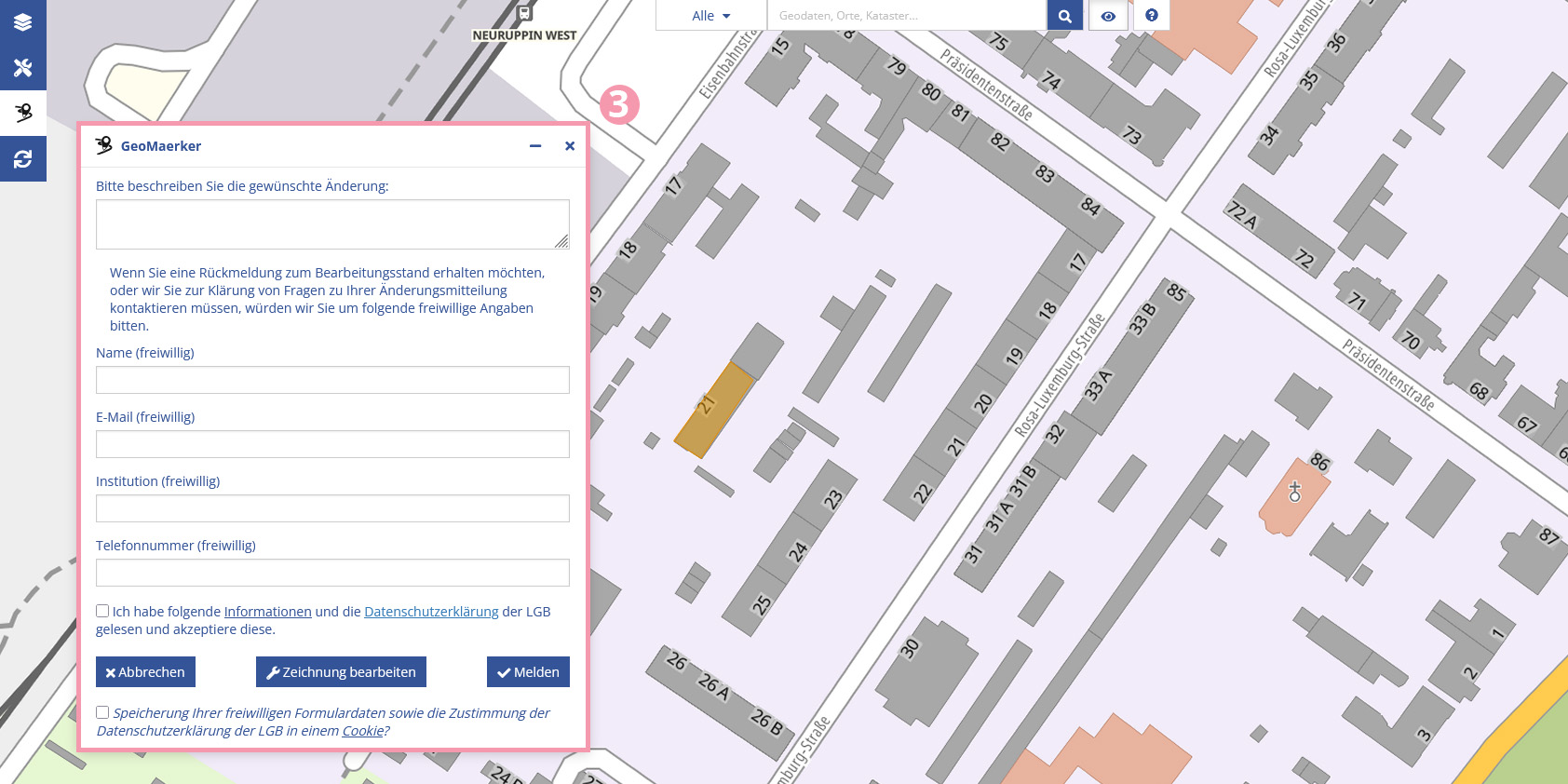Open the Alle search category dropdown
1568x784 pixels.
(x=711, y=16)
